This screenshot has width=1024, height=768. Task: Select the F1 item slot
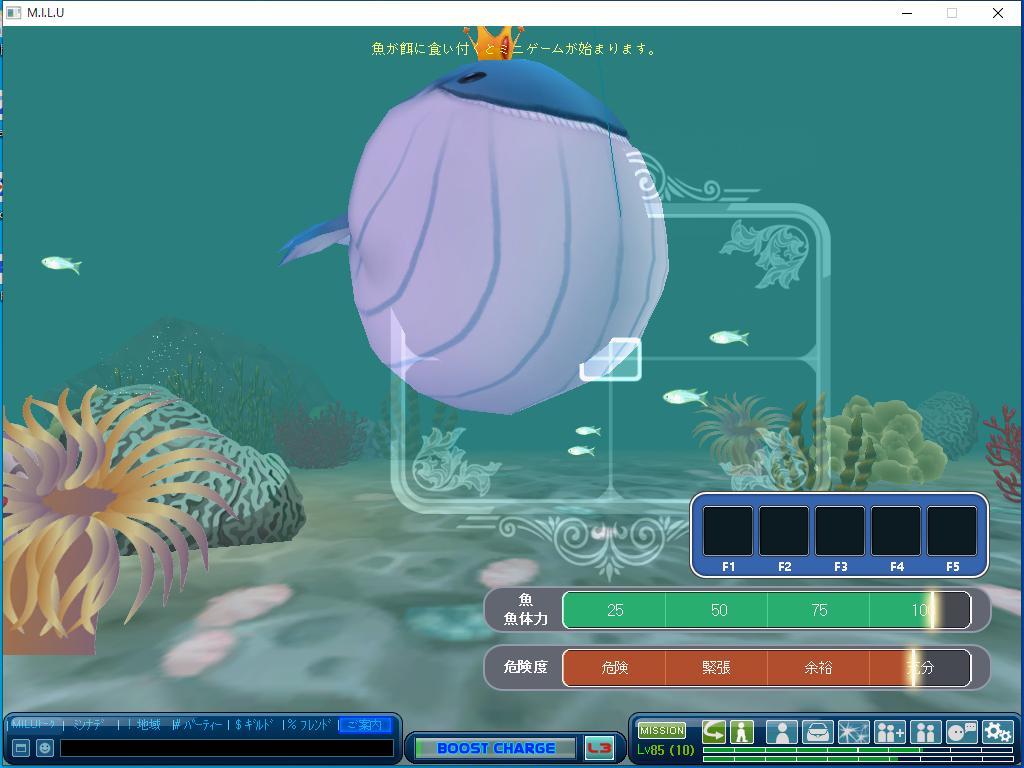coord(728,531)
